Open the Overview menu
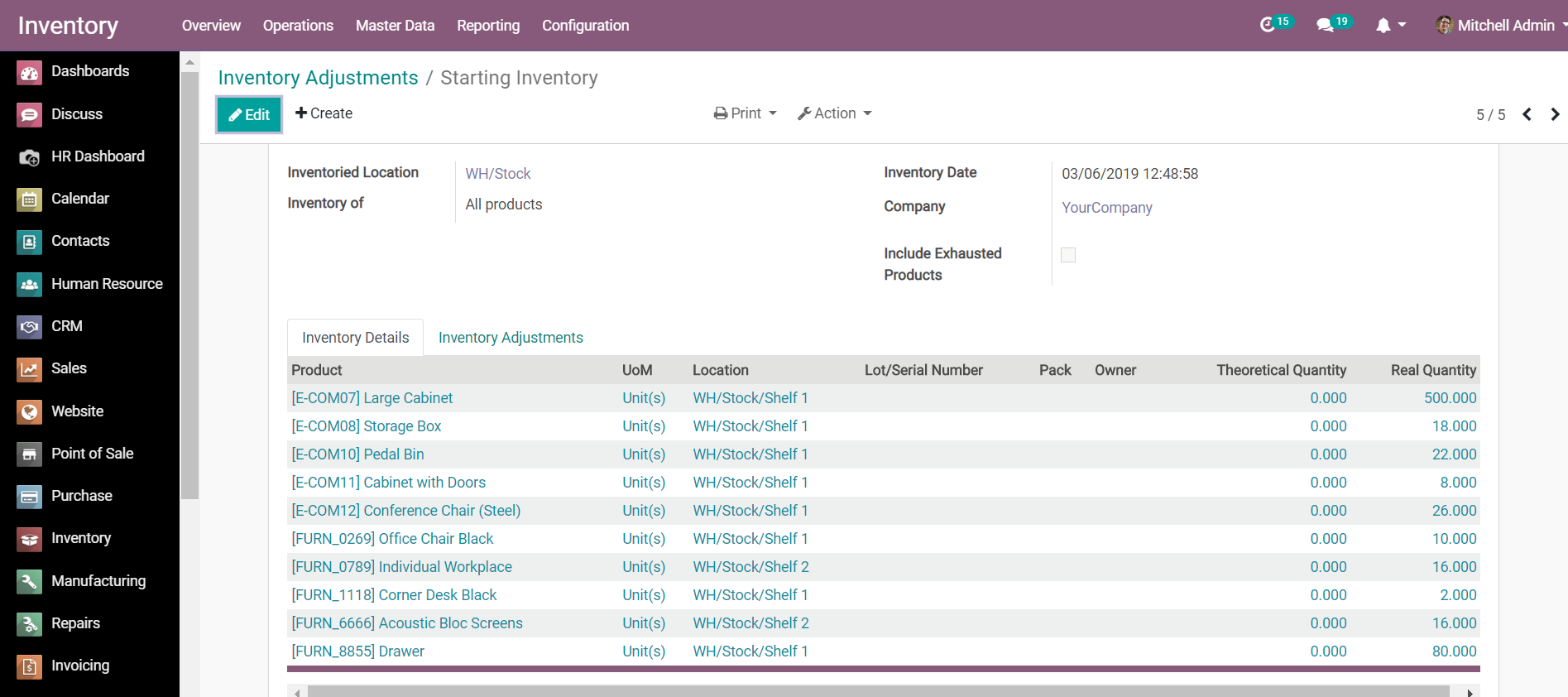This screenshot has height=697, width=1568. click(x=211, y=26)
